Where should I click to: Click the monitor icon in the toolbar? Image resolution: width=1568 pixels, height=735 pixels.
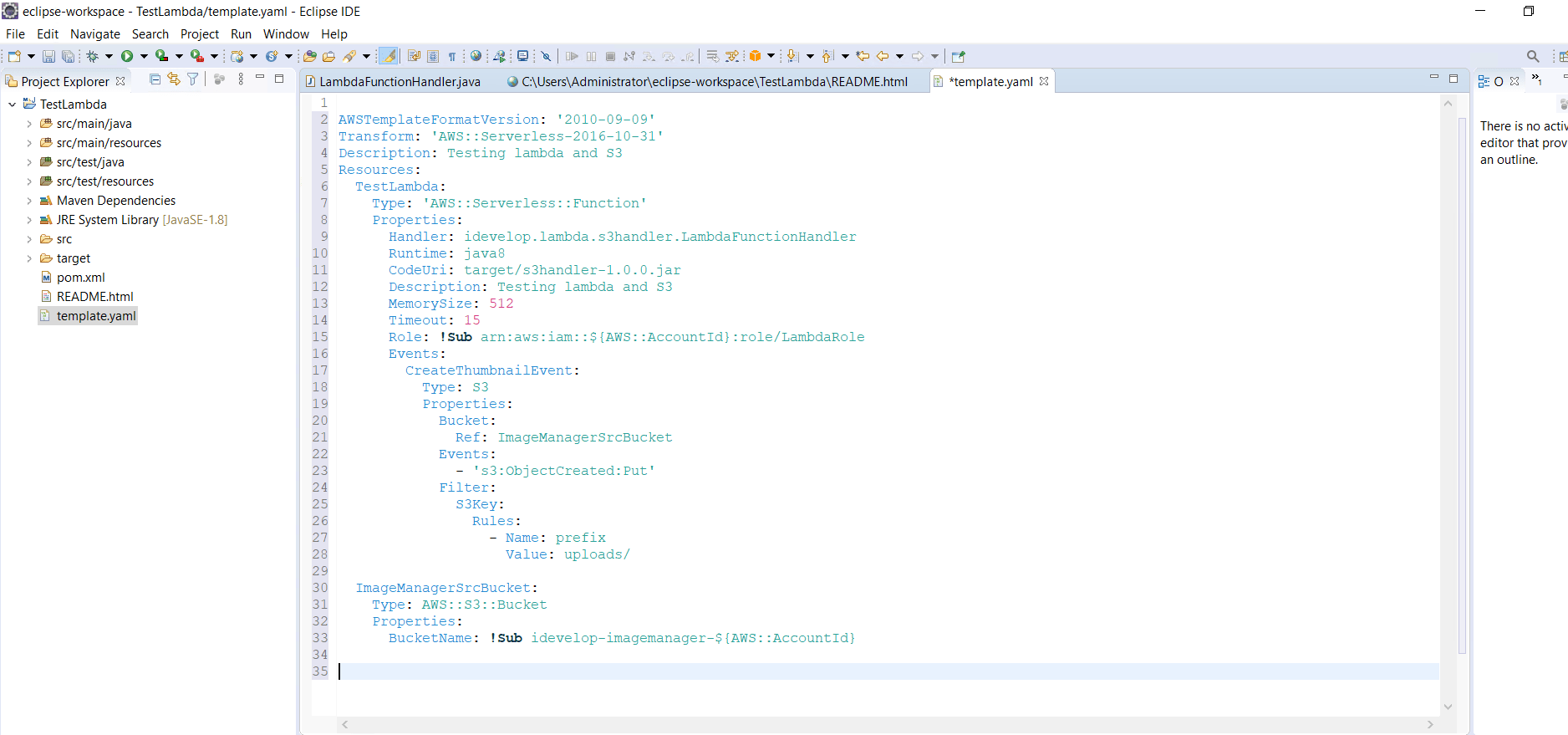[x=522, y=56]
